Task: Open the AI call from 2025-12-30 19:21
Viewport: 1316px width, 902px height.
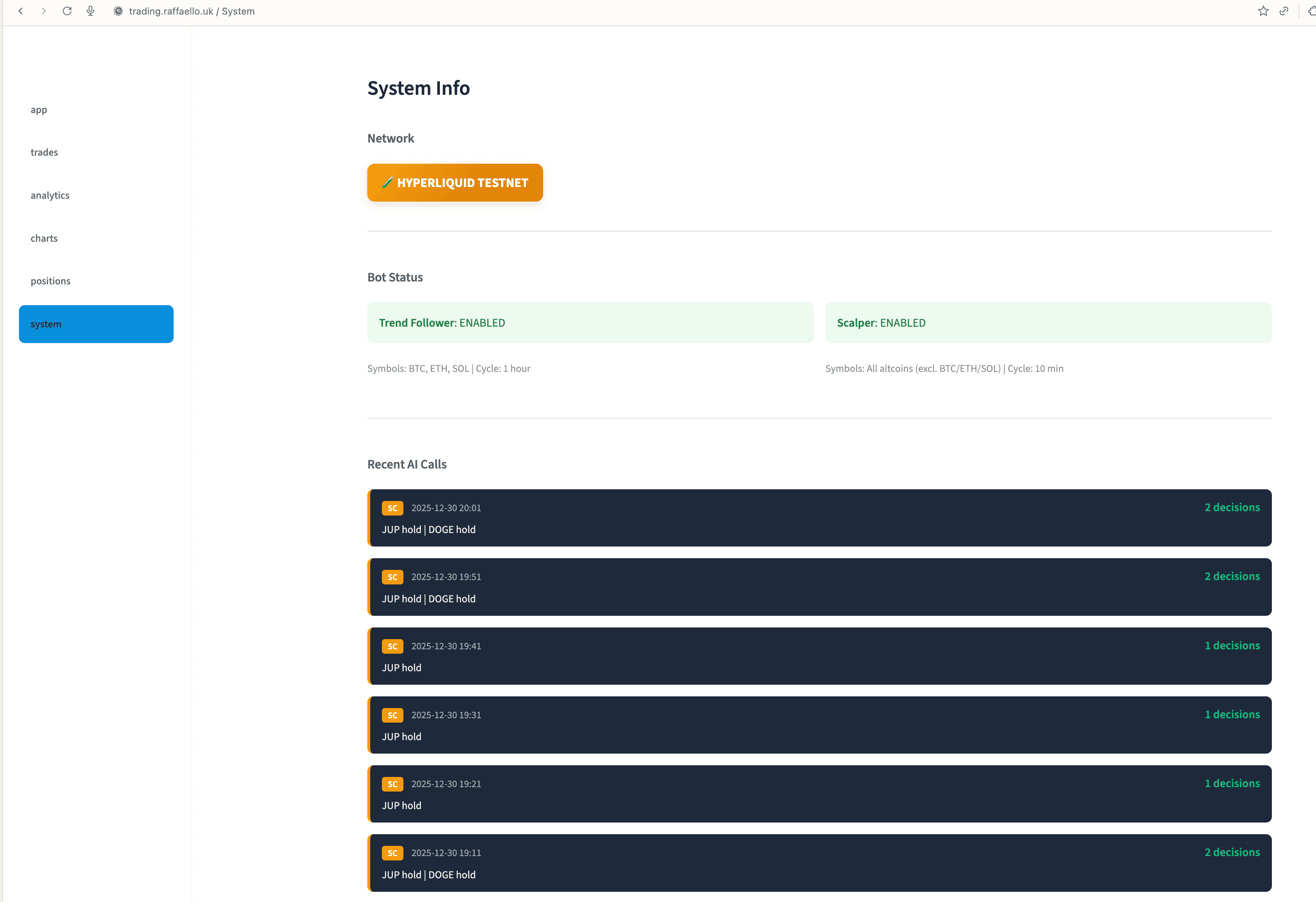Action: (819, 794)
